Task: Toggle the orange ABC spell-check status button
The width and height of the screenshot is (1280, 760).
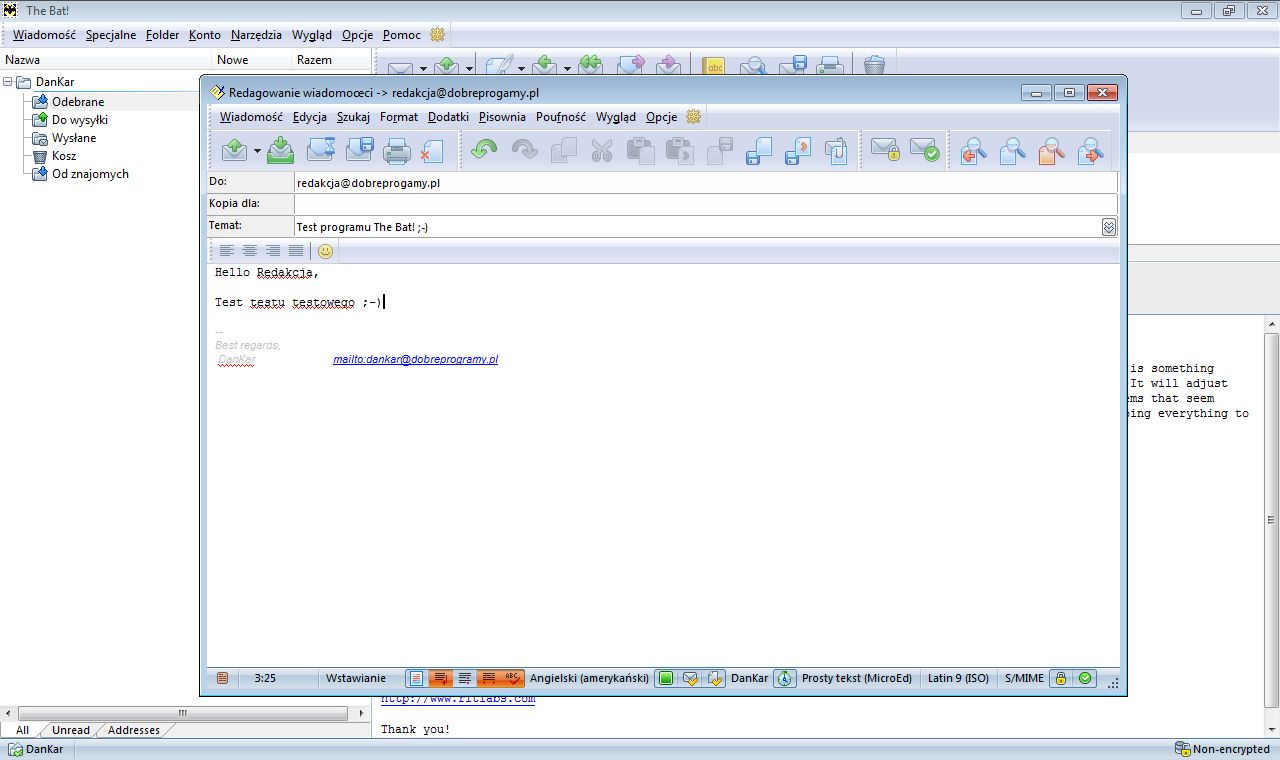Action: (512, 678)
